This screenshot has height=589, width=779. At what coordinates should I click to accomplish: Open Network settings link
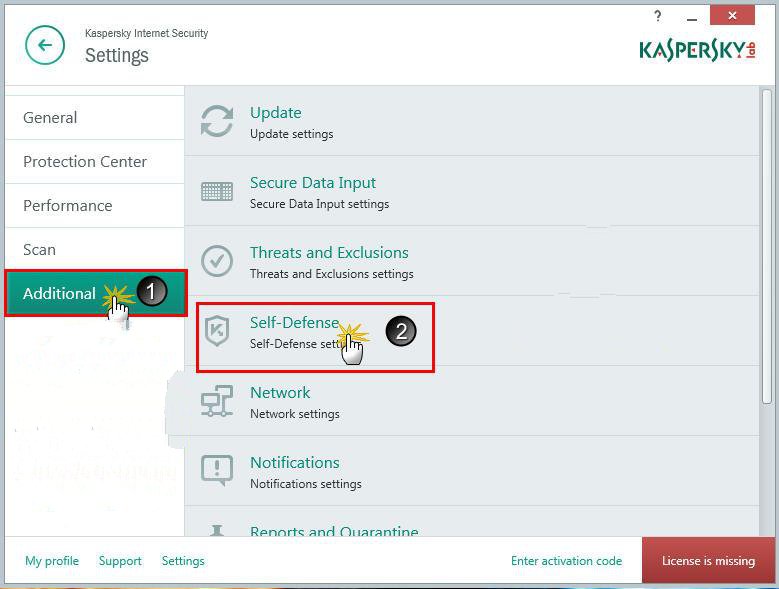[280, 393]
